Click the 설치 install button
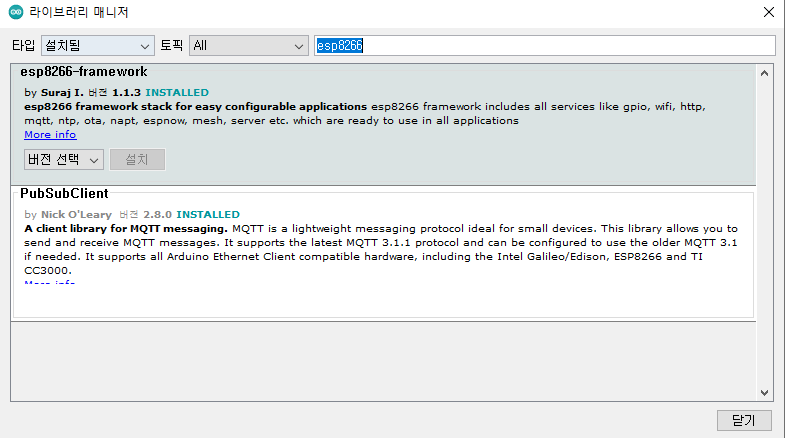Screen dimensions: 785x438 click(137, 160)
